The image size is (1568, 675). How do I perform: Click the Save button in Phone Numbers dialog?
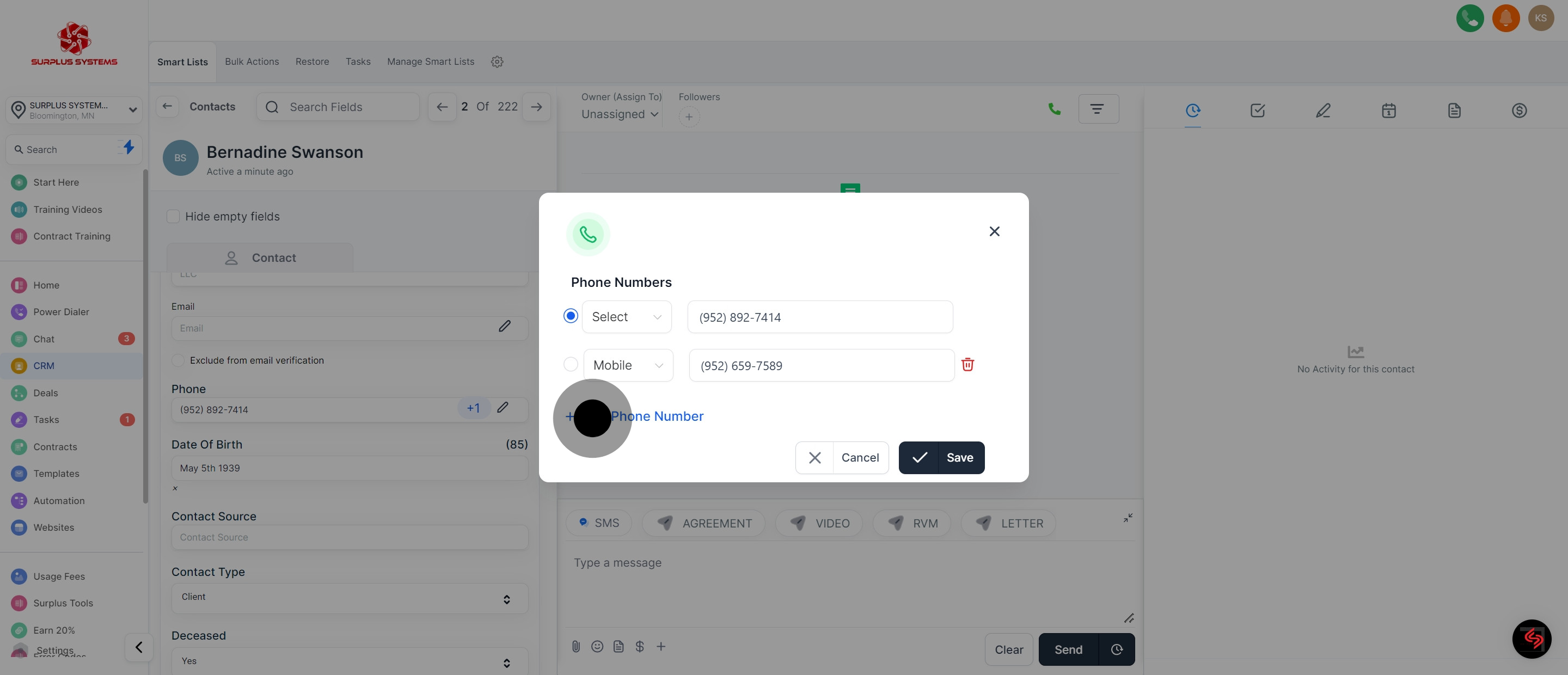(x=941, y=458)
